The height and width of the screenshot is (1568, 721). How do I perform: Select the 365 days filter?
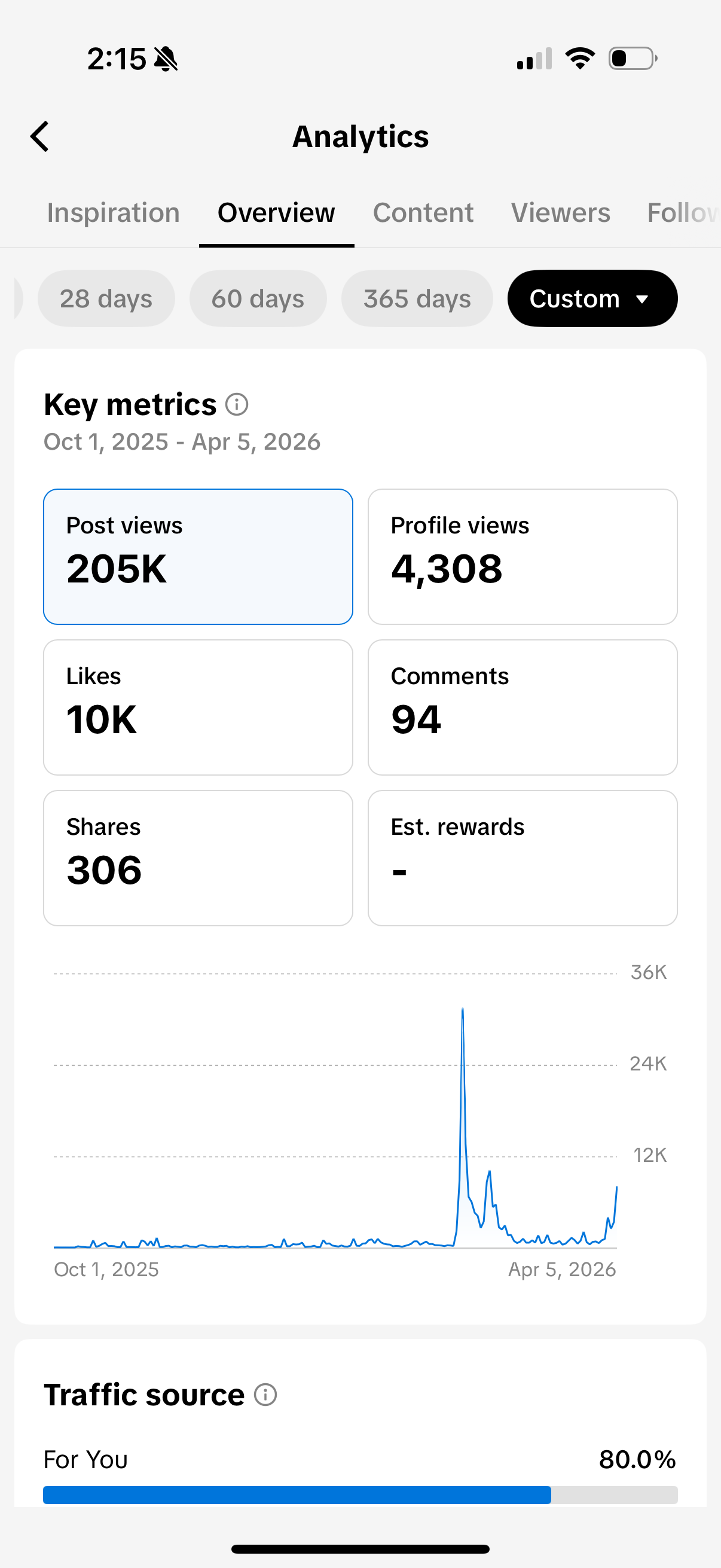(x=417, y=298)
